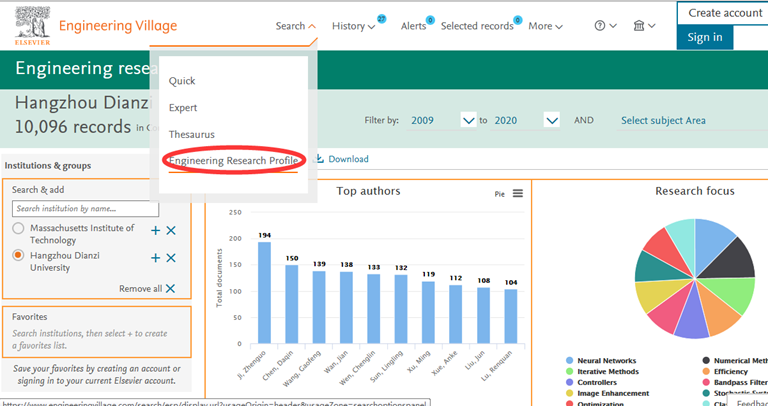Click the Iterative Methods legend color dot
Image resolution: width=768 pixels, height=406 pixels.
(569, 372)
